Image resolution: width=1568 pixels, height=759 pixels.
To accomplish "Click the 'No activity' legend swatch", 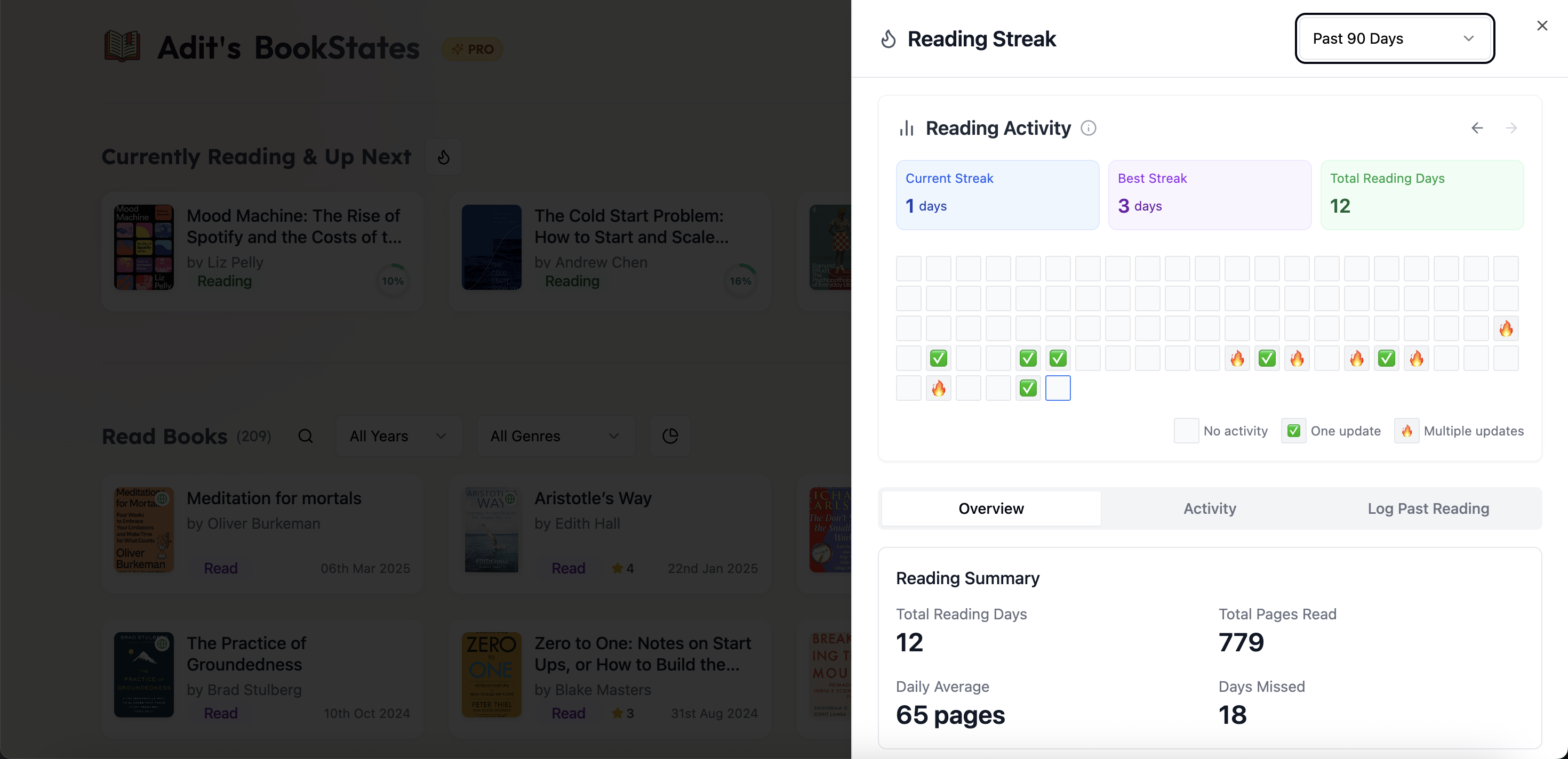I will point(1186,431).
